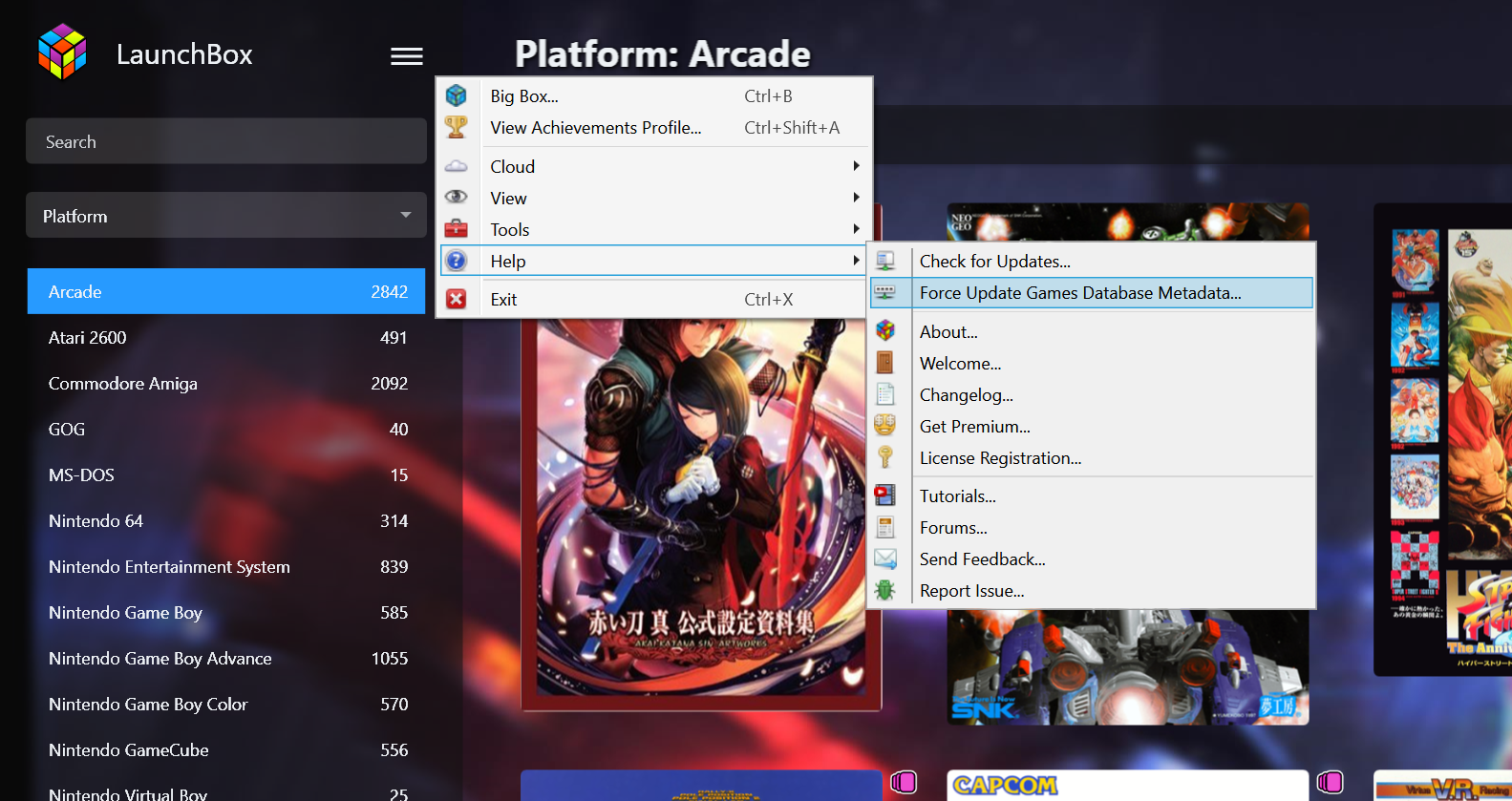Click the Force Update metadata icon
The height and width of the screenshot is (801, 1512).
885,292
